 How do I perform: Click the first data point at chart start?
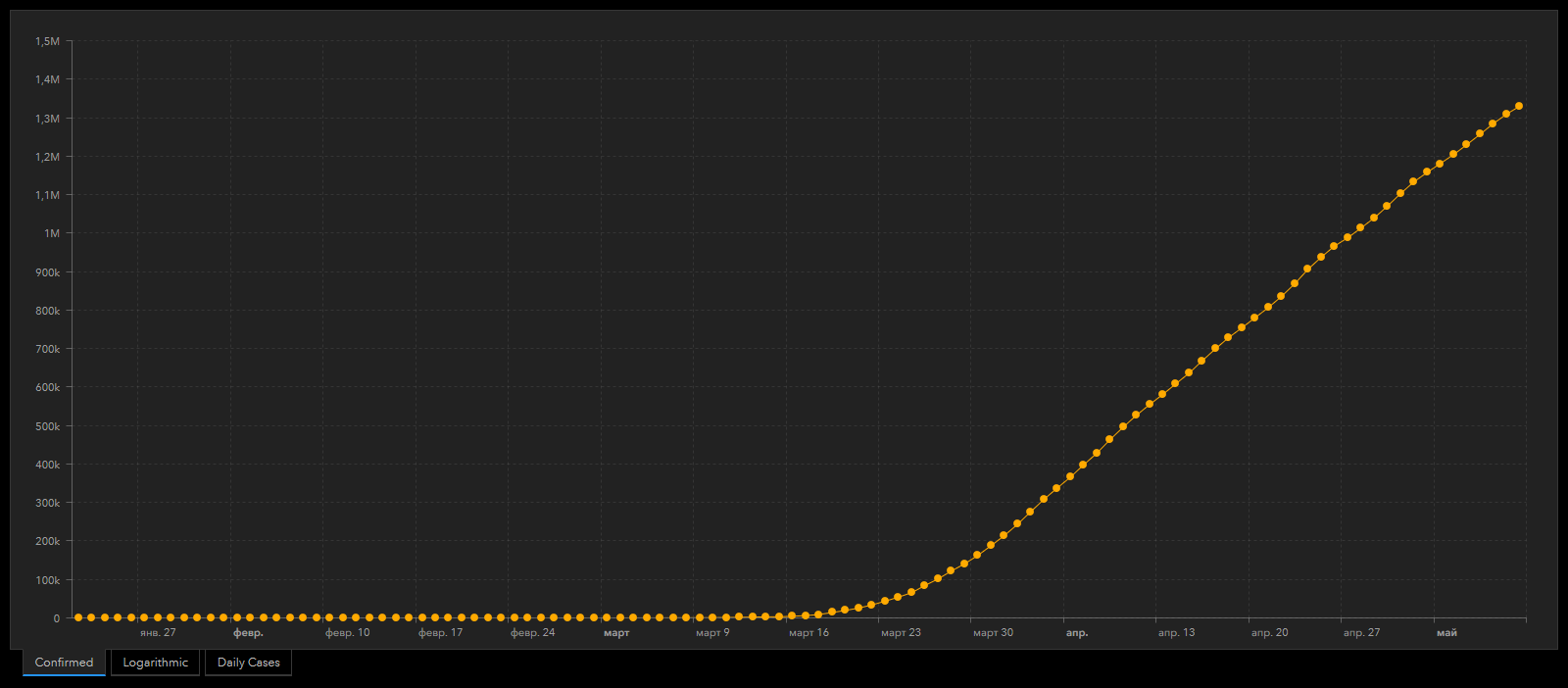[x=78, y=617]
